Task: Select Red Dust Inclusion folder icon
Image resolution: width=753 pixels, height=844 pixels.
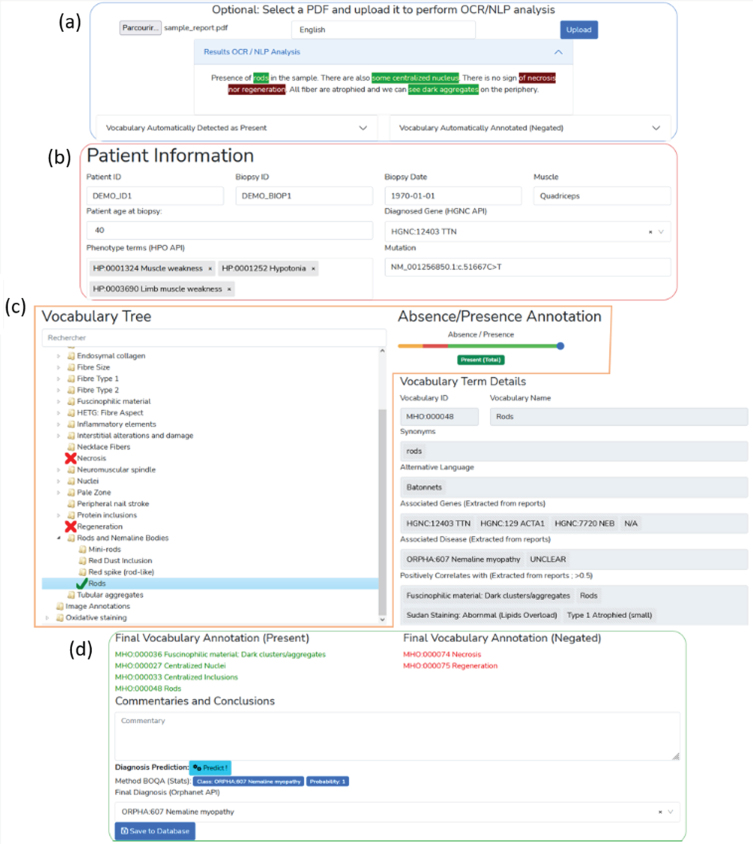Action: (x=82, y=561)
